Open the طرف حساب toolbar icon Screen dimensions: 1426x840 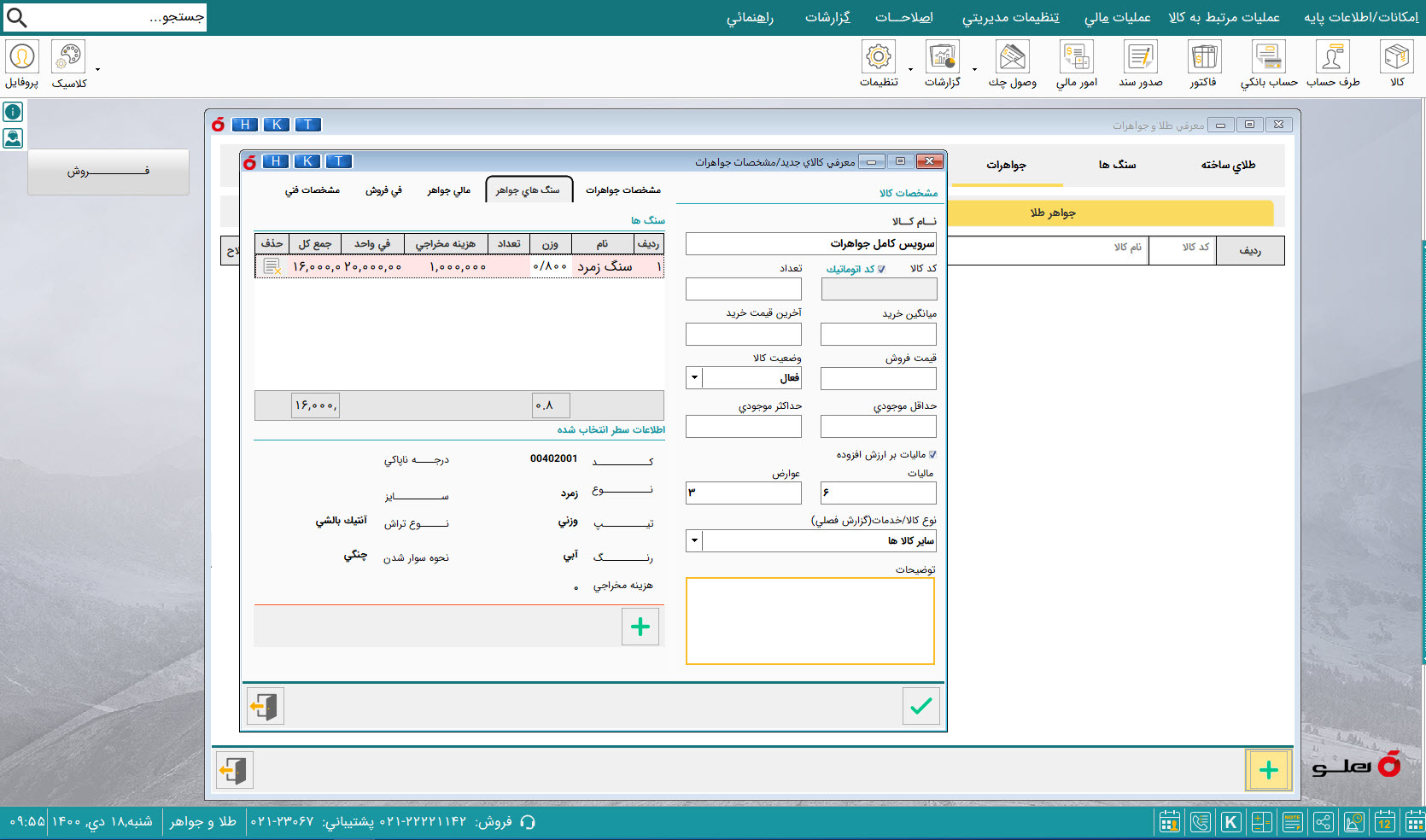[1332, 65]
